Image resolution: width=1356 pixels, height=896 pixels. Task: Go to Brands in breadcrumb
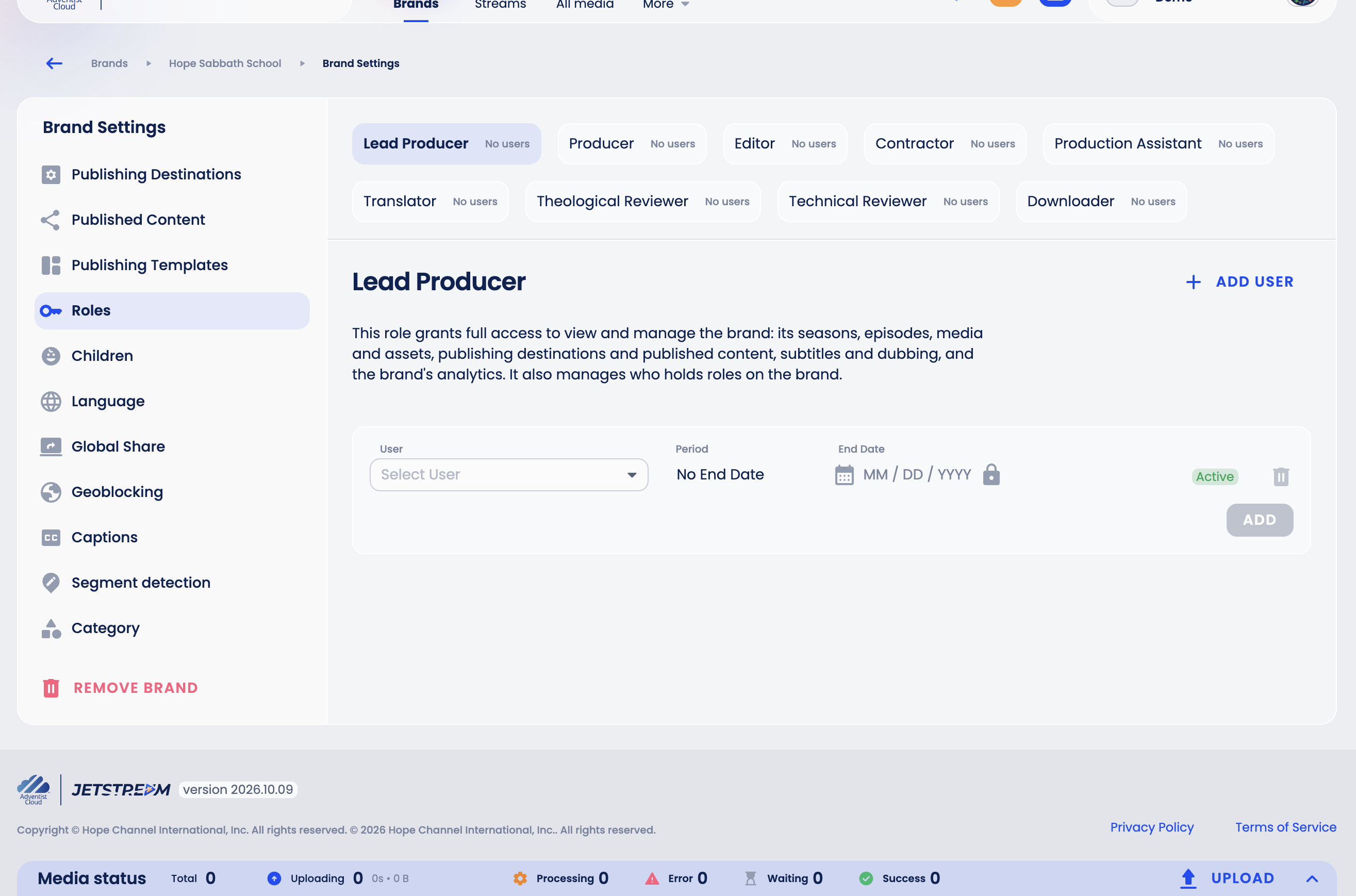click(109, 63)
